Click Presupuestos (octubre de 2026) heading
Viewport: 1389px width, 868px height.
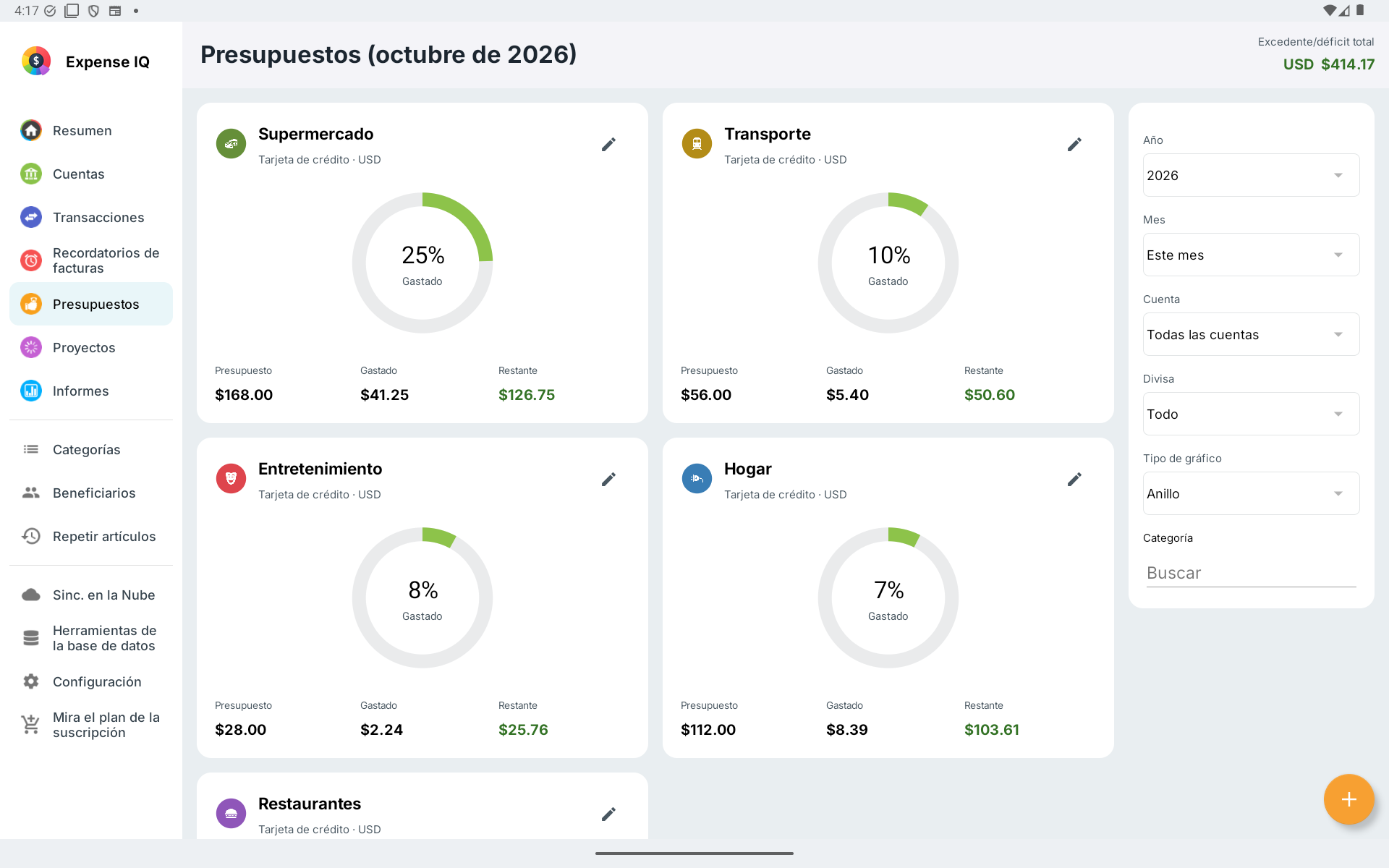tap(388, 54)
